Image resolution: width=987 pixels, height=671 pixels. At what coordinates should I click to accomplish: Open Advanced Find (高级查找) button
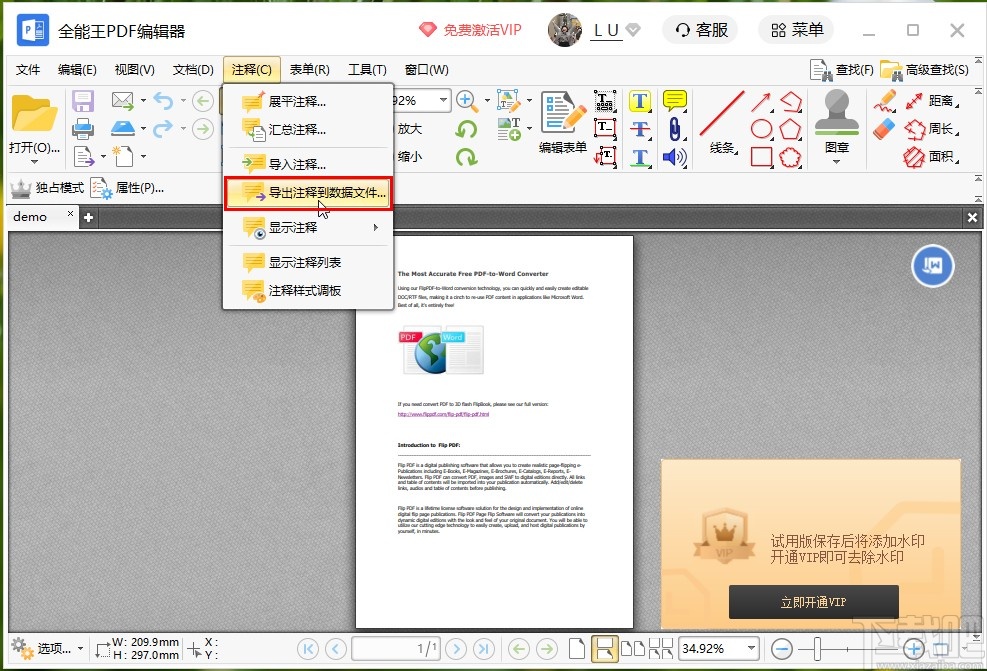tap(924, 69)
